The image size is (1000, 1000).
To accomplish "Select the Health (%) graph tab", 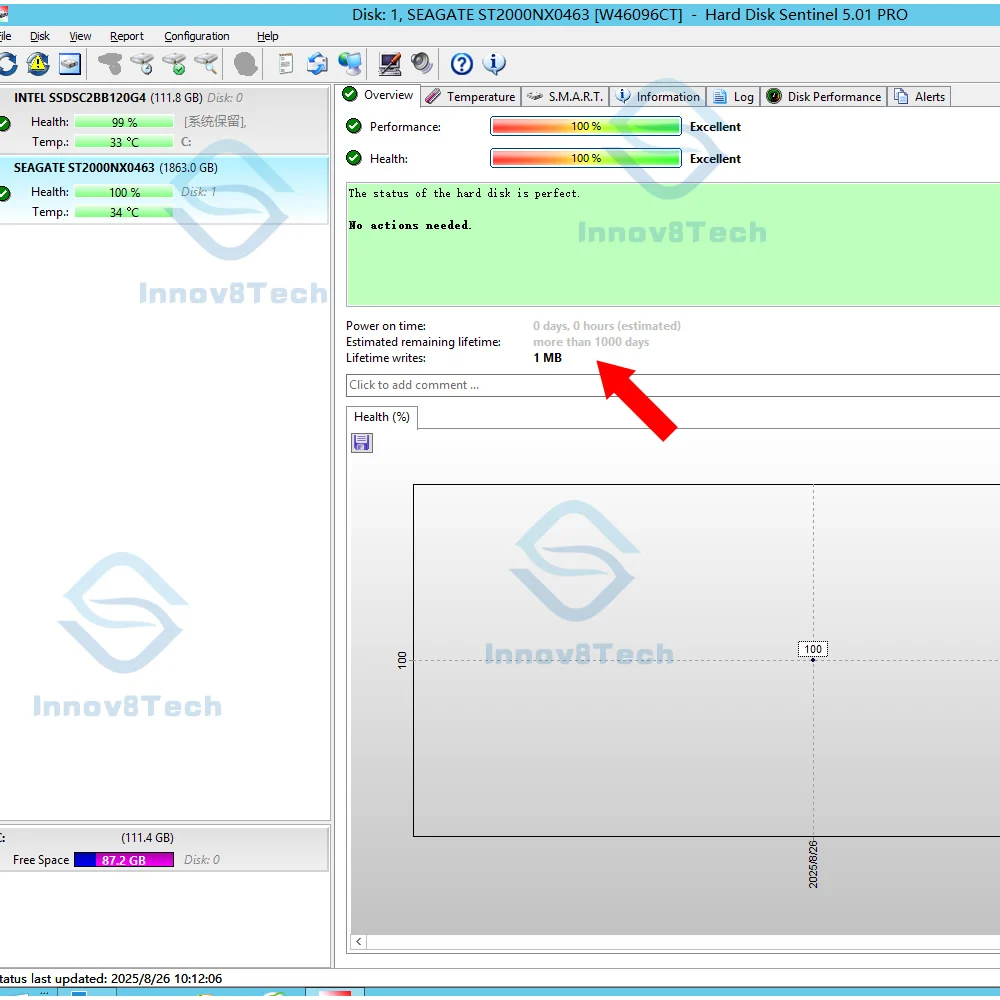I will [381, 417].
